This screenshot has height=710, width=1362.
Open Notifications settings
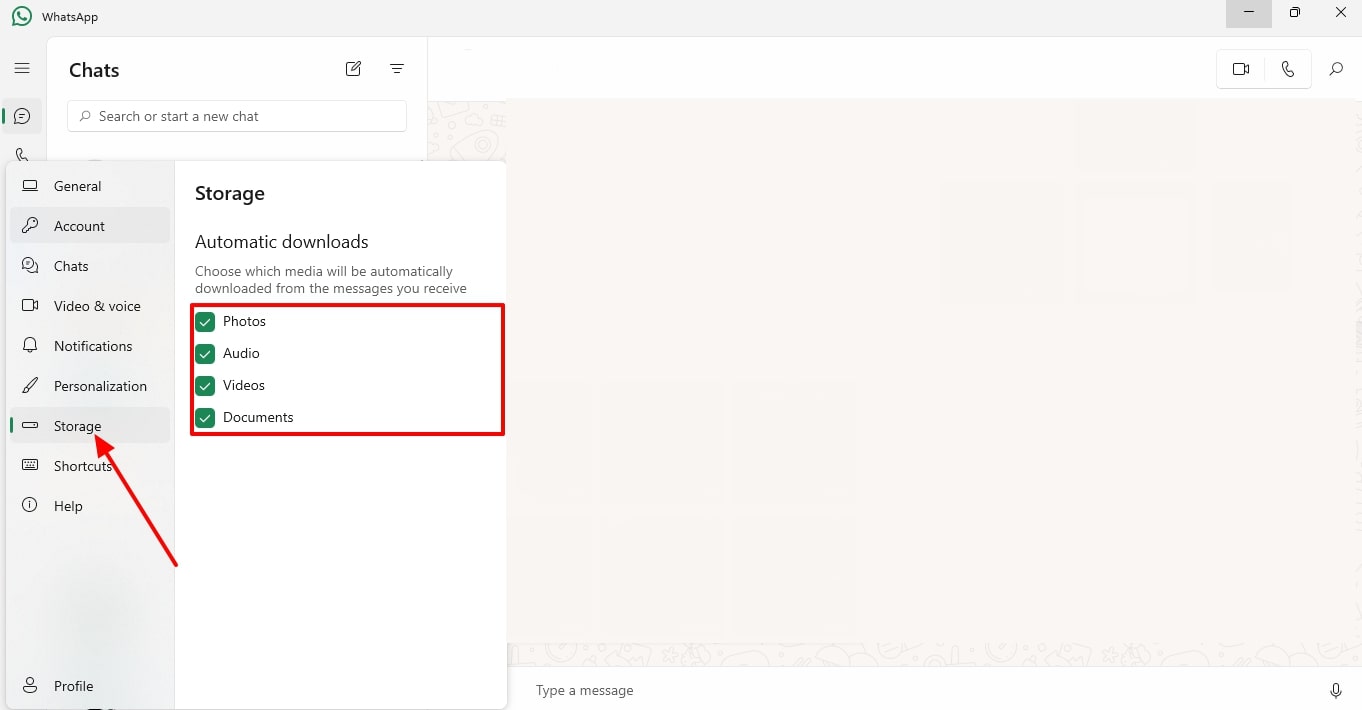(x=90, y=346)
